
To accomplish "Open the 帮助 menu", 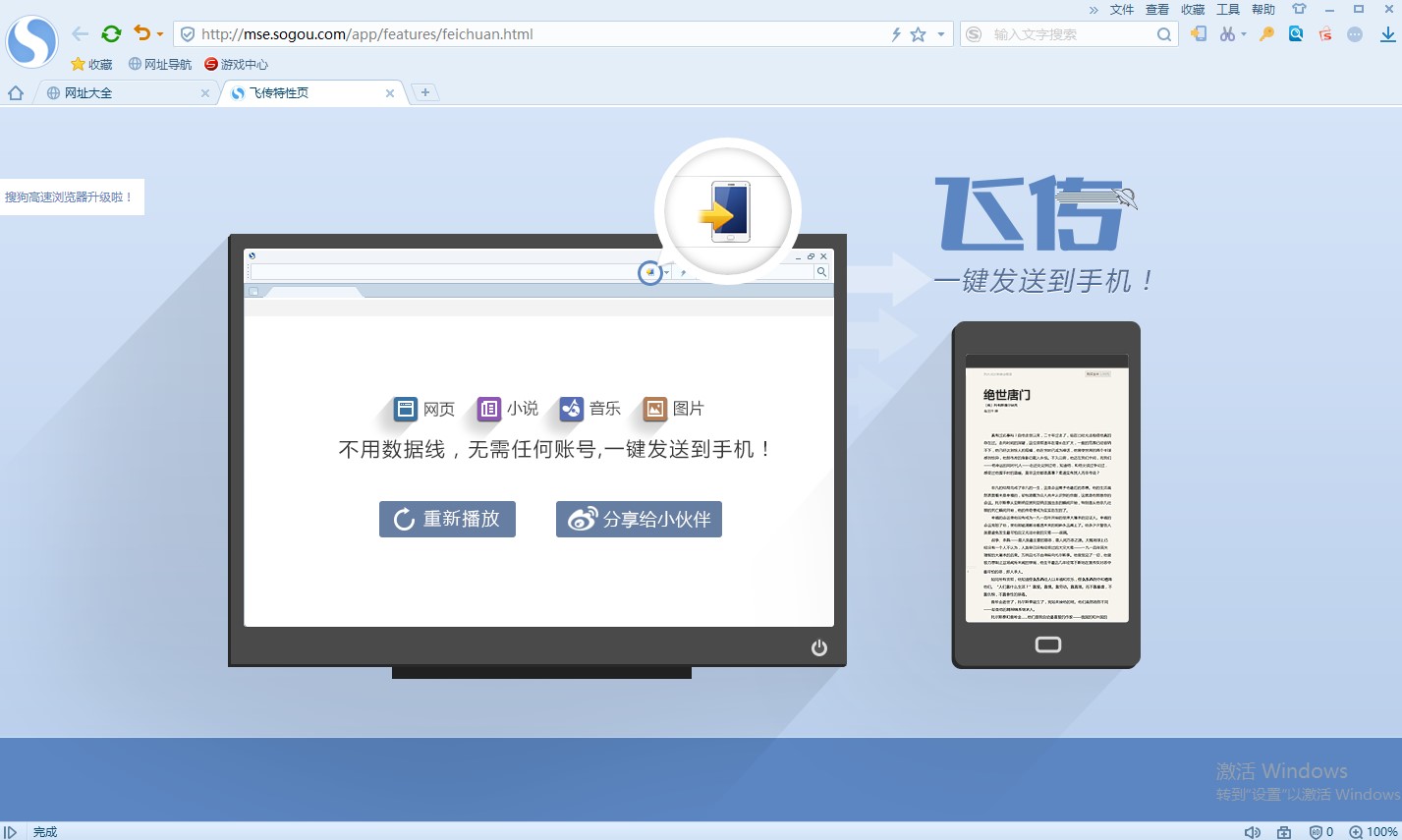I will click(x=1263, y=10).
